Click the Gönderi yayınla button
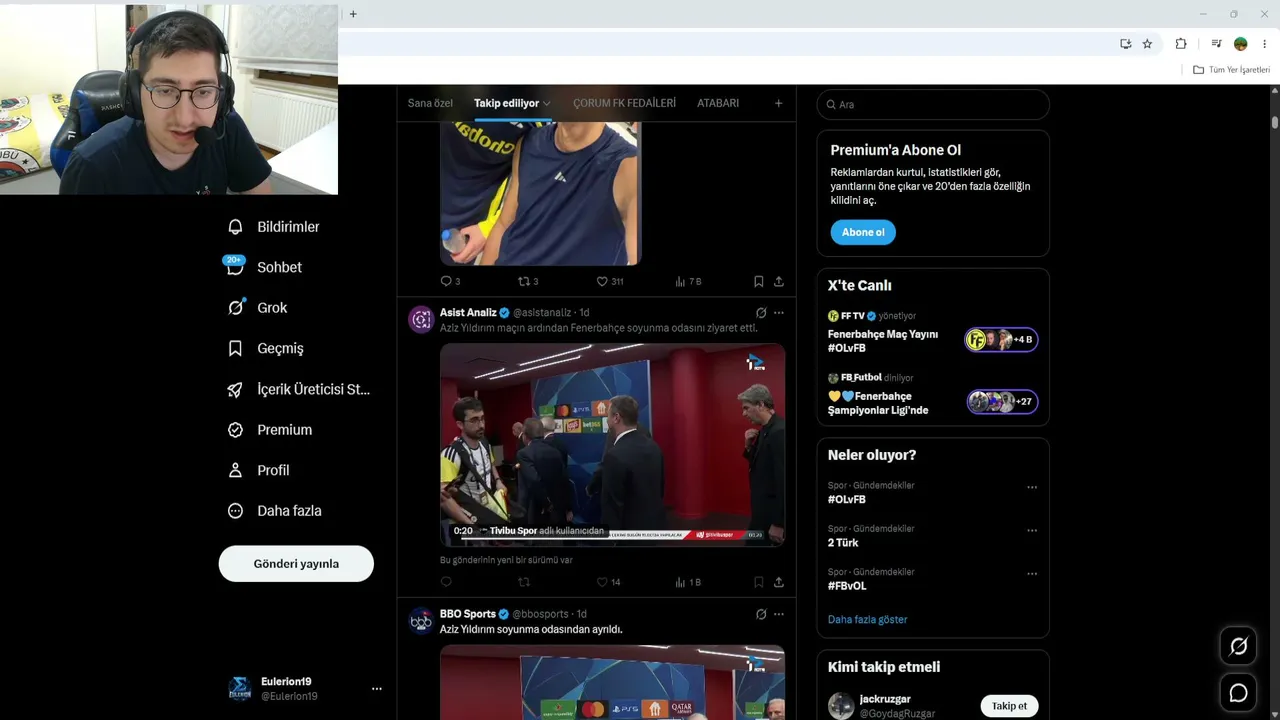Image resolution: width=1280 pixels, height=720 pixels. coord(296,564)
